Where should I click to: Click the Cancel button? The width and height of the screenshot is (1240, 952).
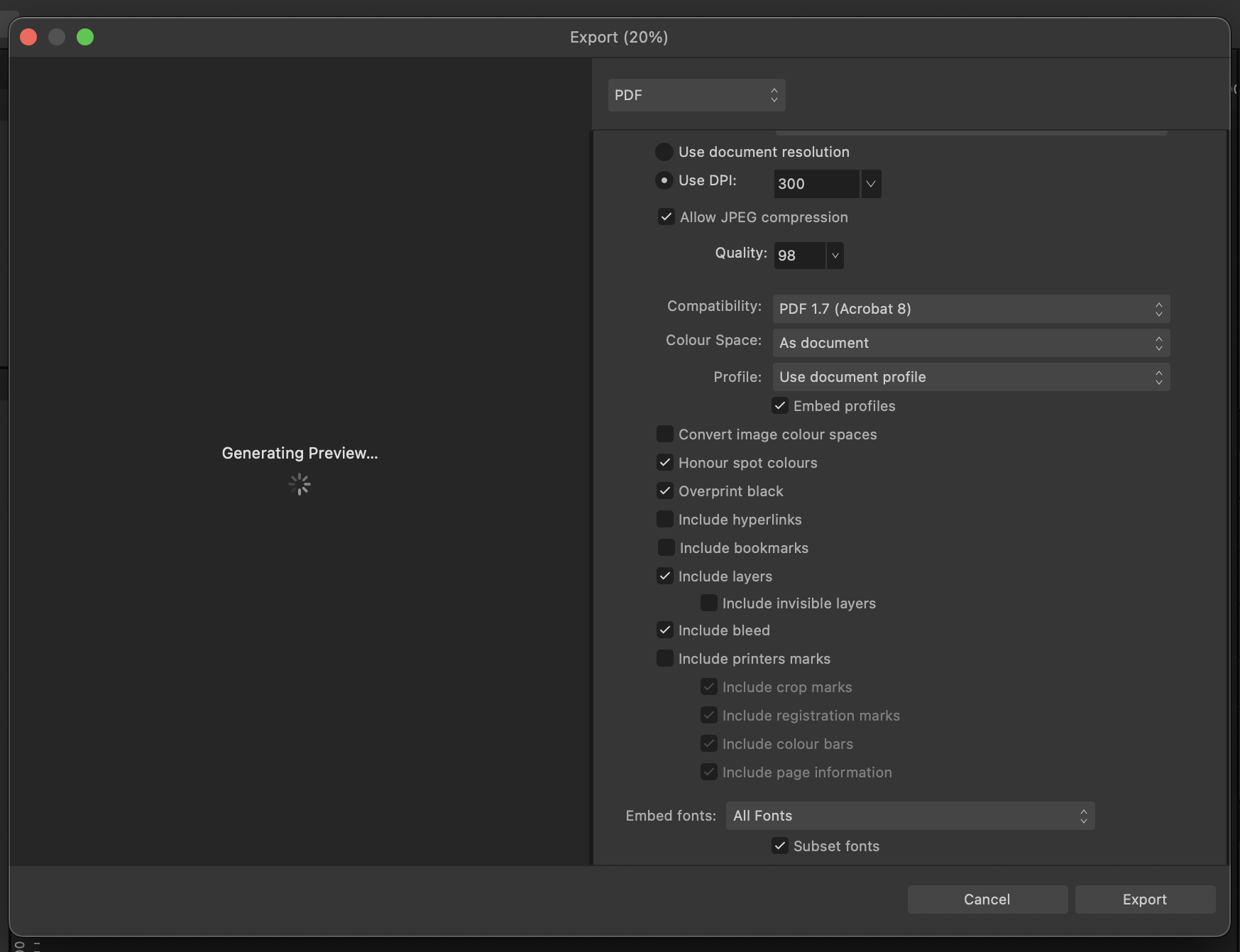pos(987,899)
